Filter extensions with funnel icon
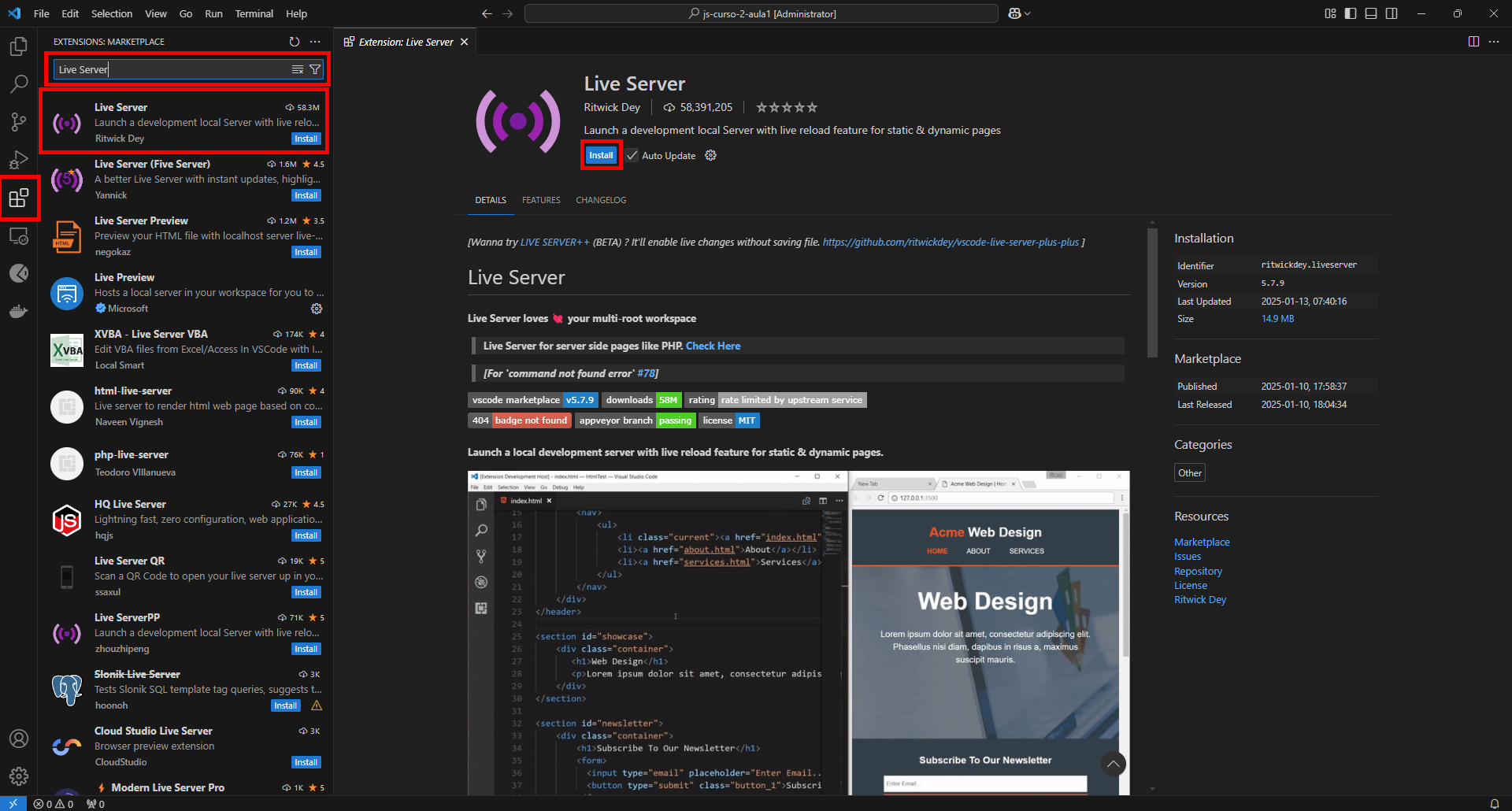Image resolution: width=1512 pixels, height=811 pixels. pos(315,69)
